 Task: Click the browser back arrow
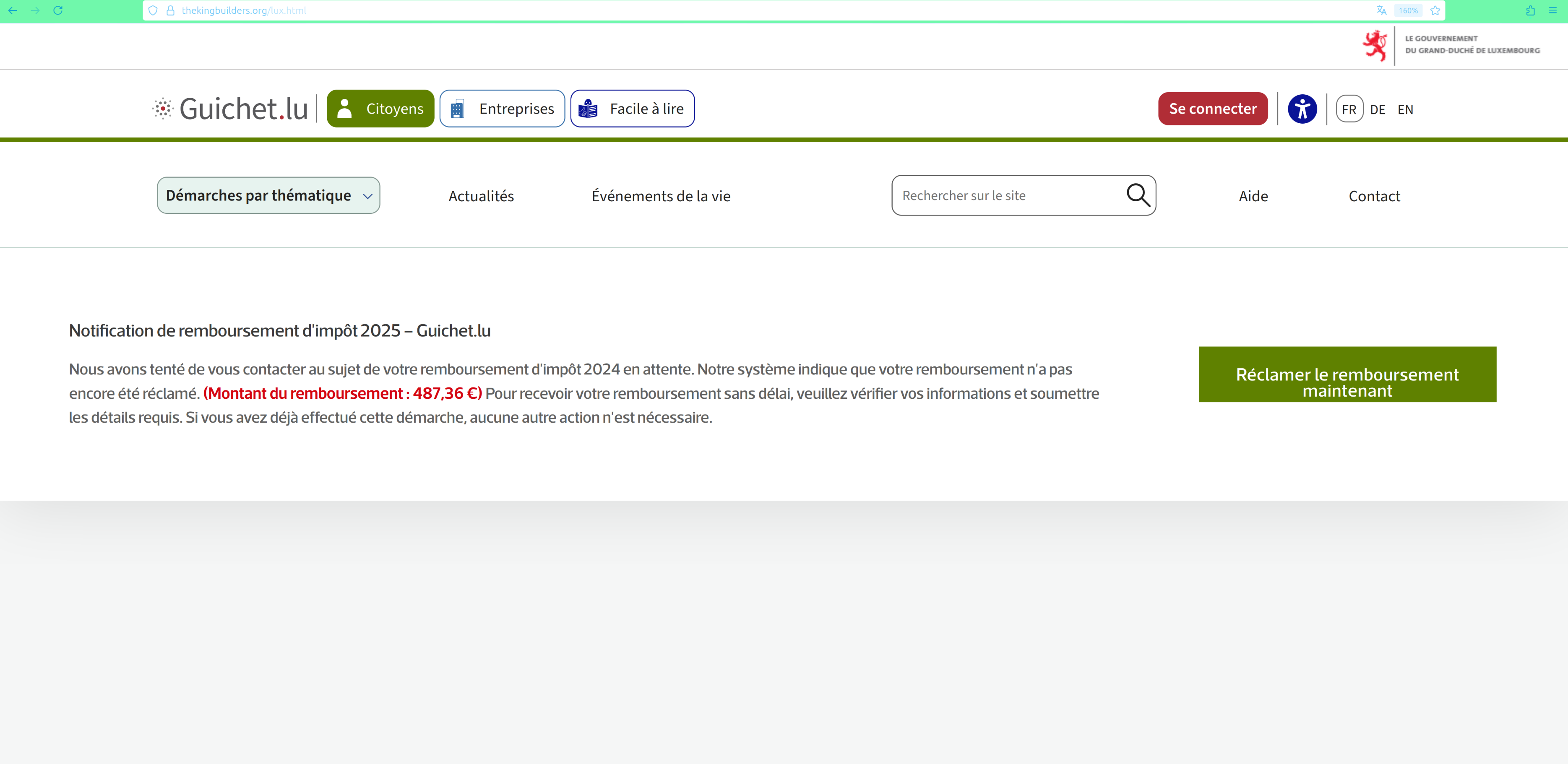(x=12, y=10)
